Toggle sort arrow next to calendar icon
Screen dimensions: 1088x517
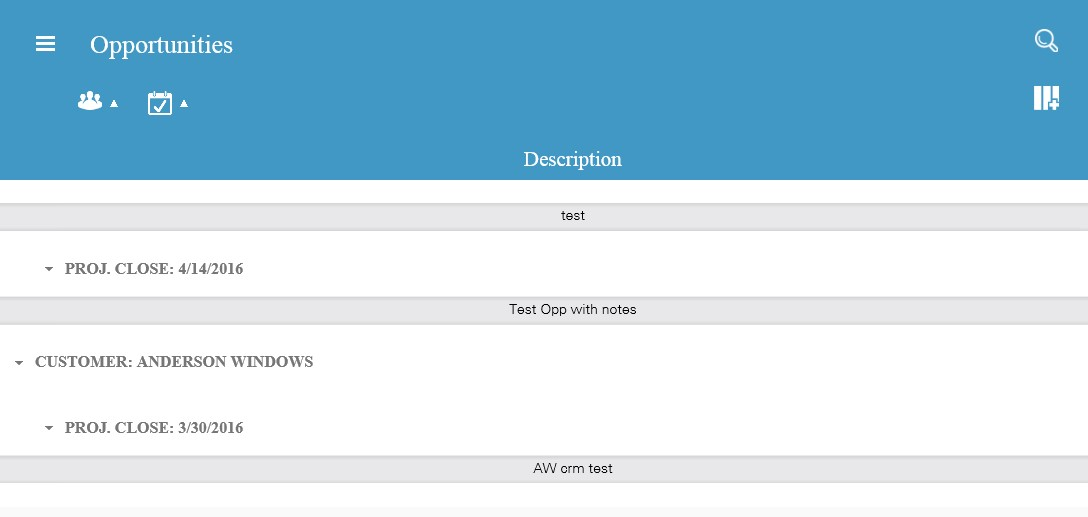[184, 103]
